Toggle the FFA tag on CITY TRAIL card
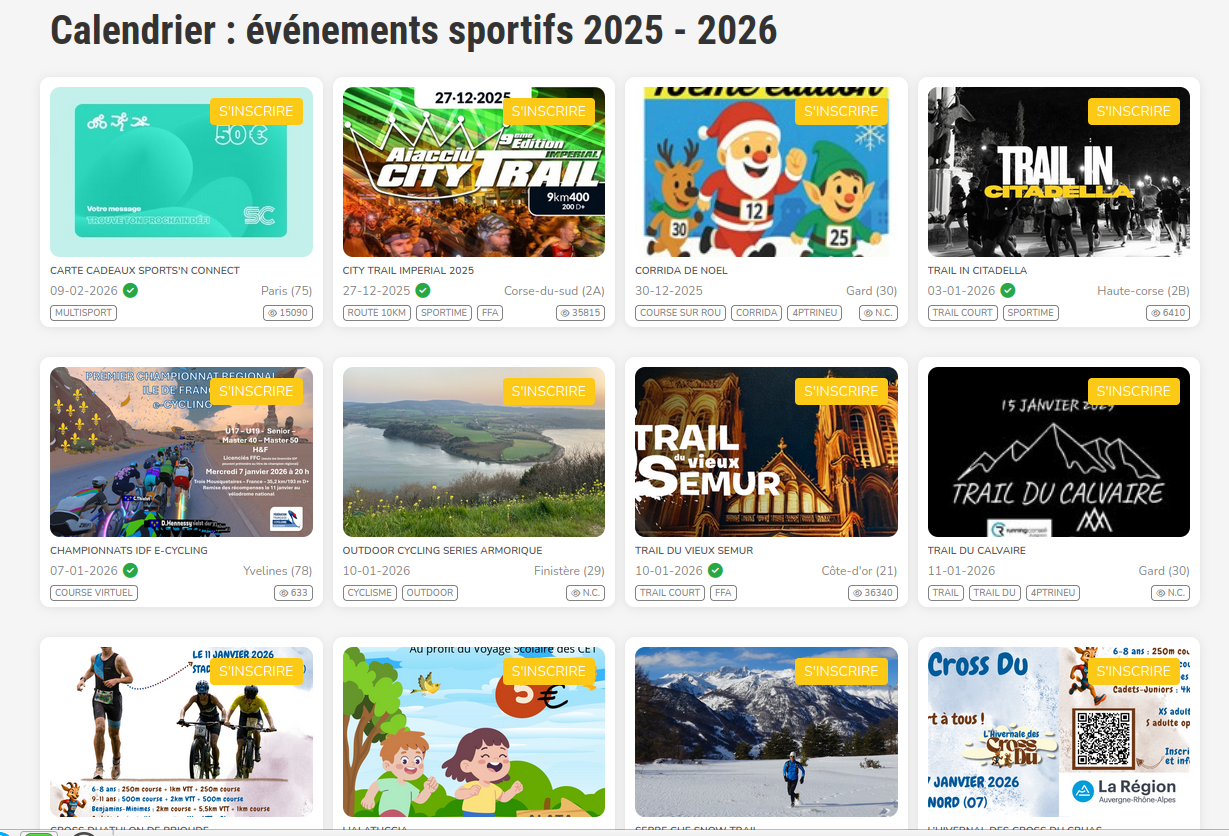Viewport: 1229px width, 836px height. tap(489, 312)
